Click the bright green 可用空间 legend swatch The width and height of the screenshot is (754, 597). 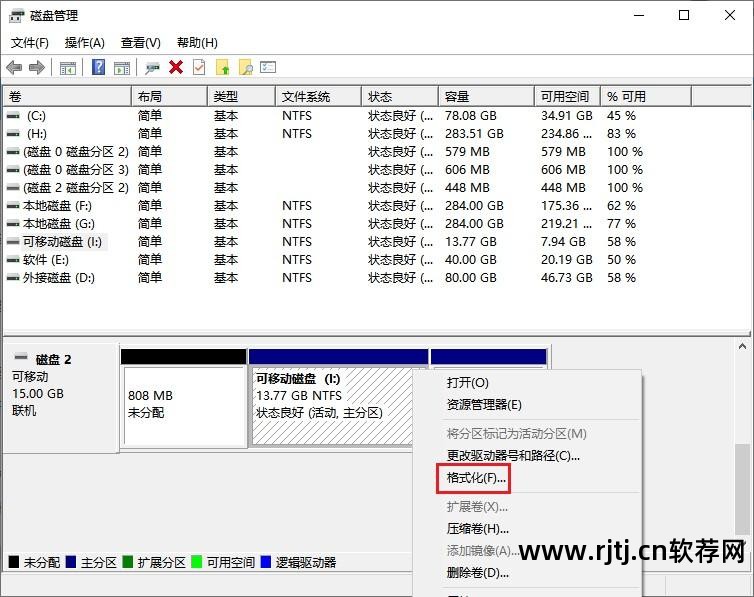pos(197,562)
